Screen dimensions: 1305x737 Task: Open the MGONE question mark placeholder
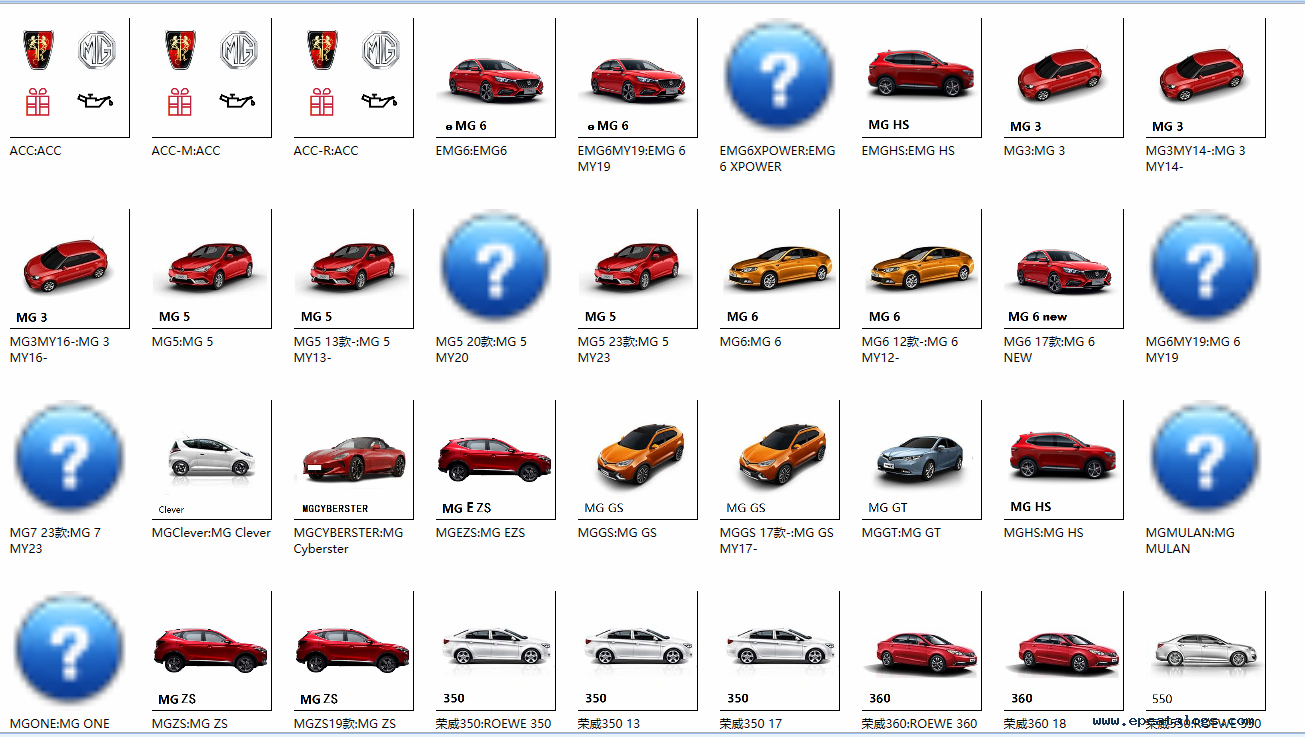[x=68, y=648]
